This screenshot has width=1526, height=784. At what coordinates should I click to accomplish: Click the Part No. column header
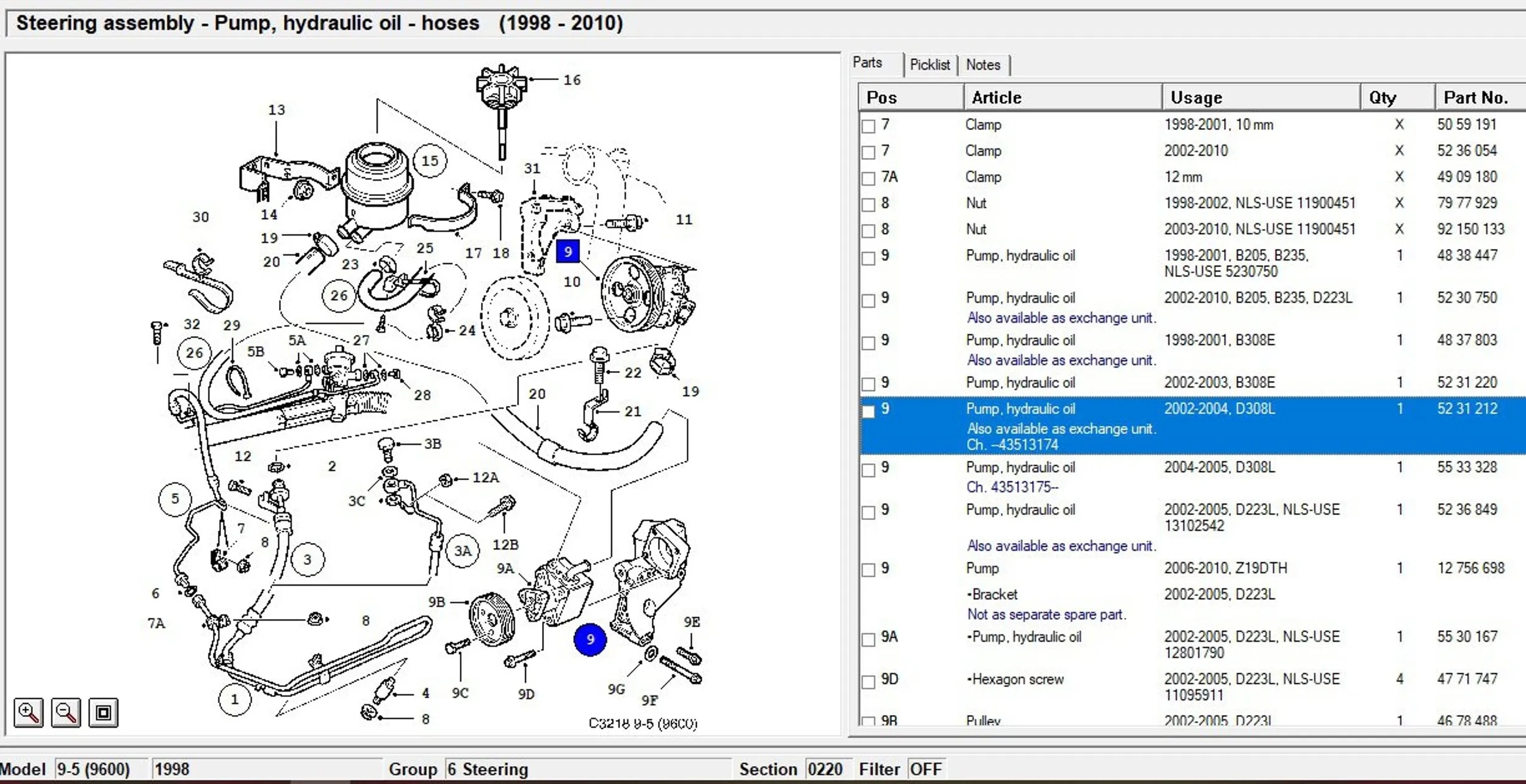coord(1477,98)
